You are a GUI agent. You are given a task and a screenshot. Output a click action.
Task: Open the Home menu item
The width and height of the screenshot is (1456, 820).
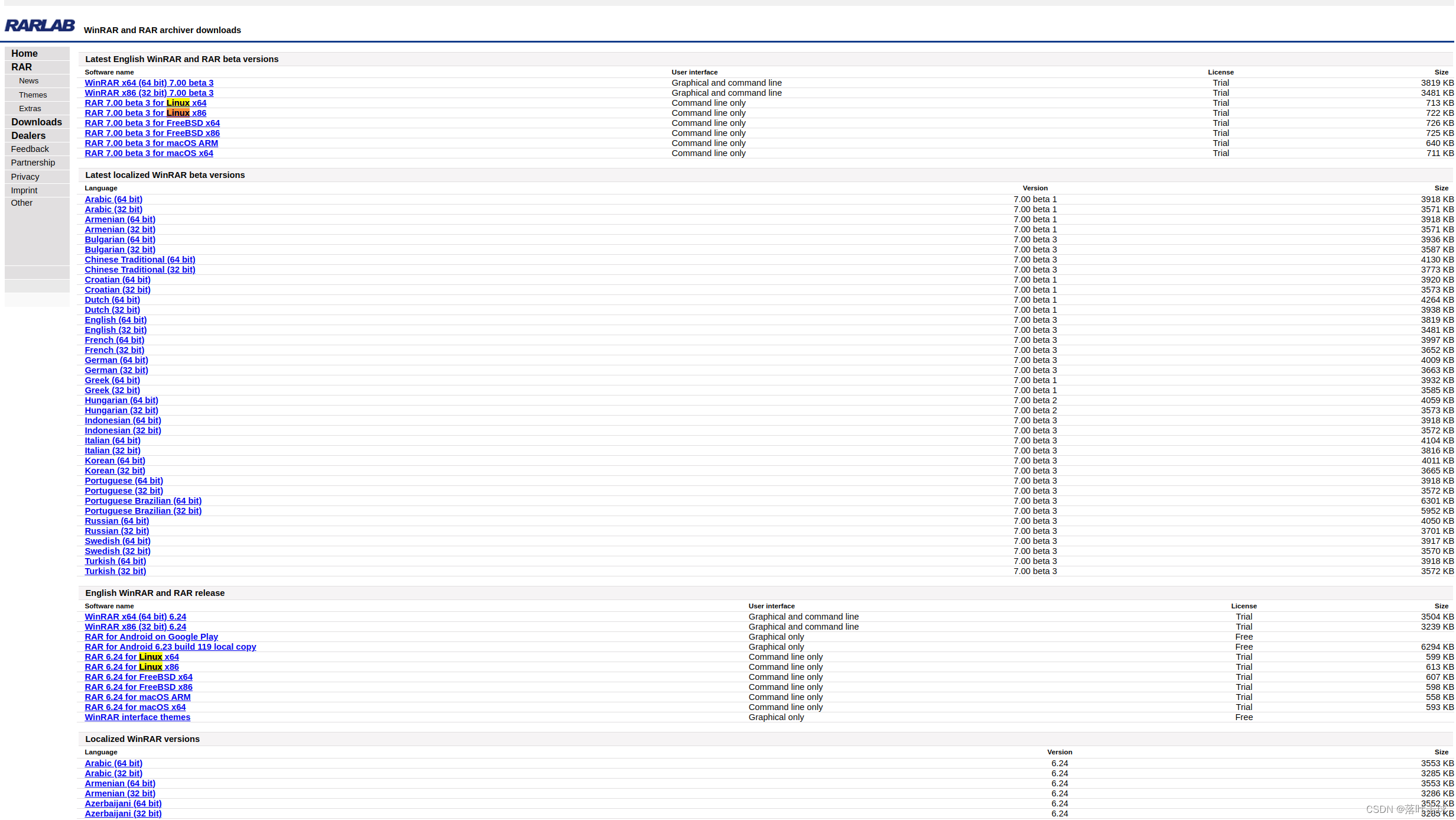(24, 53)
